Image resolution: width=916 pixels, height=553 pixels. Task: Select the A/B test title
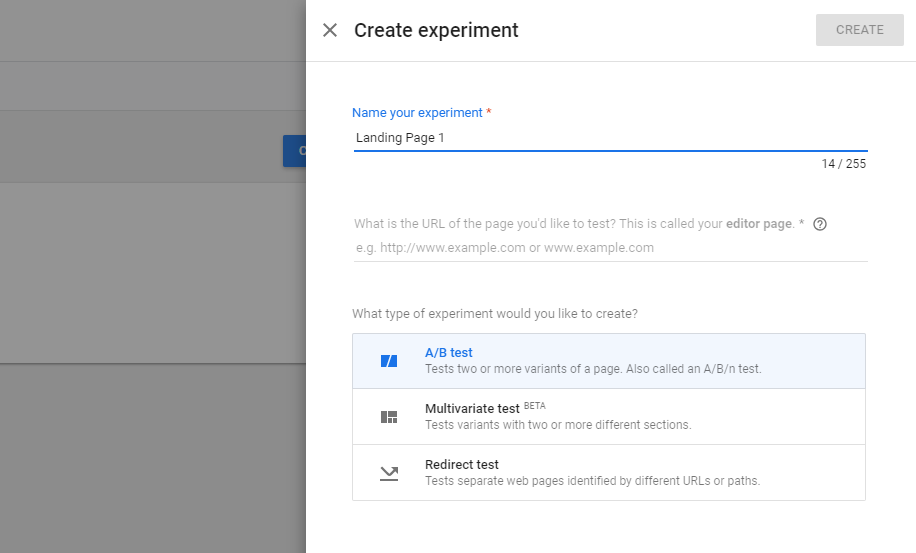(449, 353)
